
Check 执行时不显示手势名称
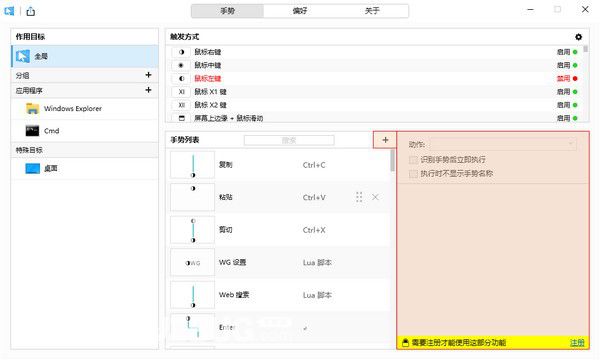(x=451, y=174)
